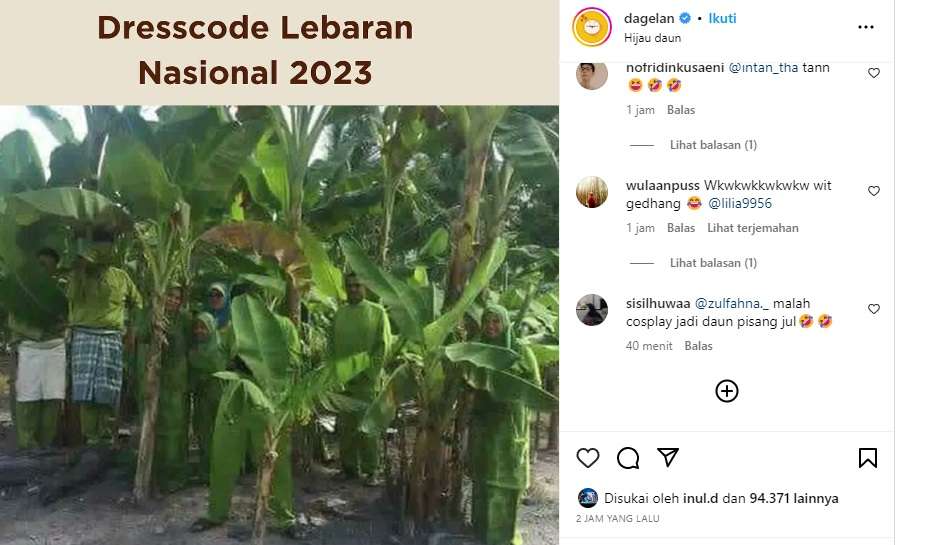Screen dimensions: 925x545
Task: Like sisilhuwaa's comment
Action: pyautogui.click(x=874, y=309)
